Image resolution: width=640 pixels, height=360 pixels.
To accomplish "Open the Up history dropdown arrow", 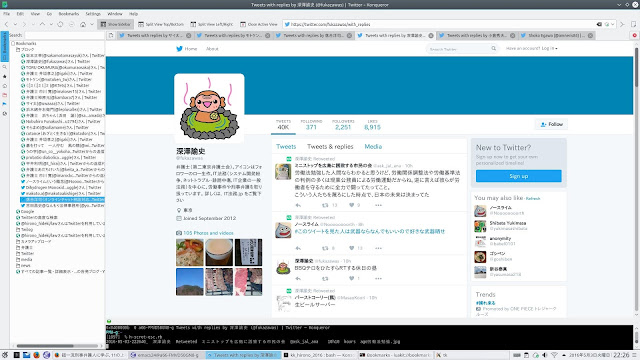I will point(51,24).
